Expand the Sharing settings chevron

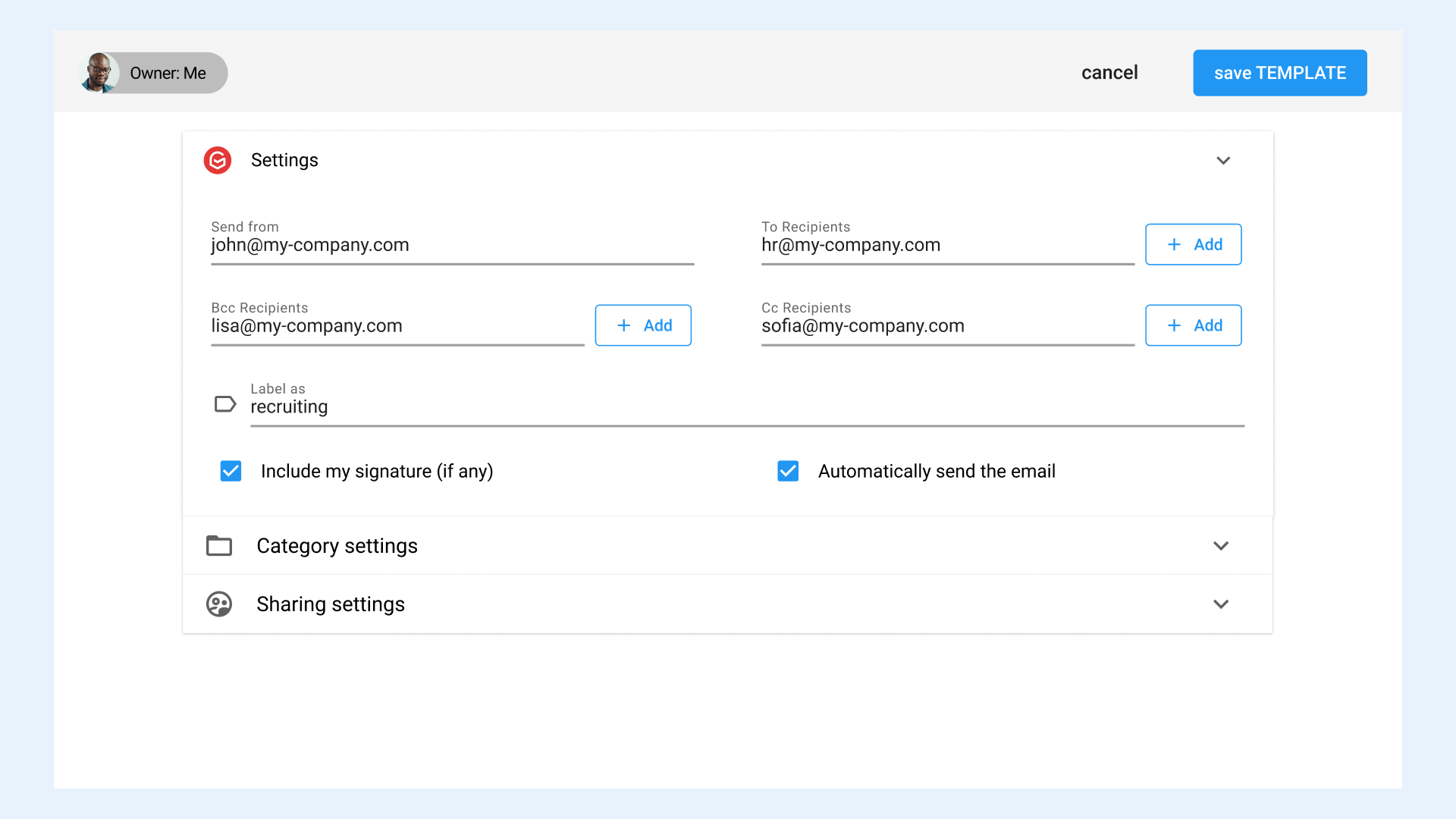tap(1221, 604)
